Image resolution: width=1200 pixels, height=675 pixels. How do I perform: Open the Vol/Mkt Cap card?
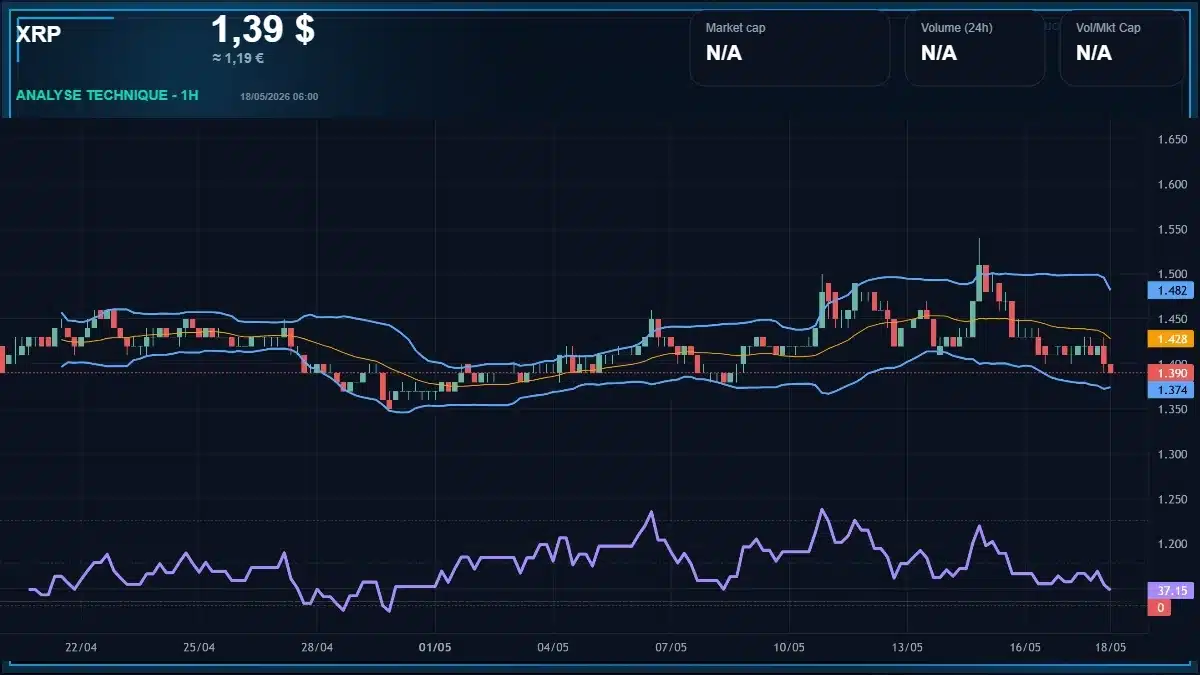pyautogui.click(x=1123, y=47)
